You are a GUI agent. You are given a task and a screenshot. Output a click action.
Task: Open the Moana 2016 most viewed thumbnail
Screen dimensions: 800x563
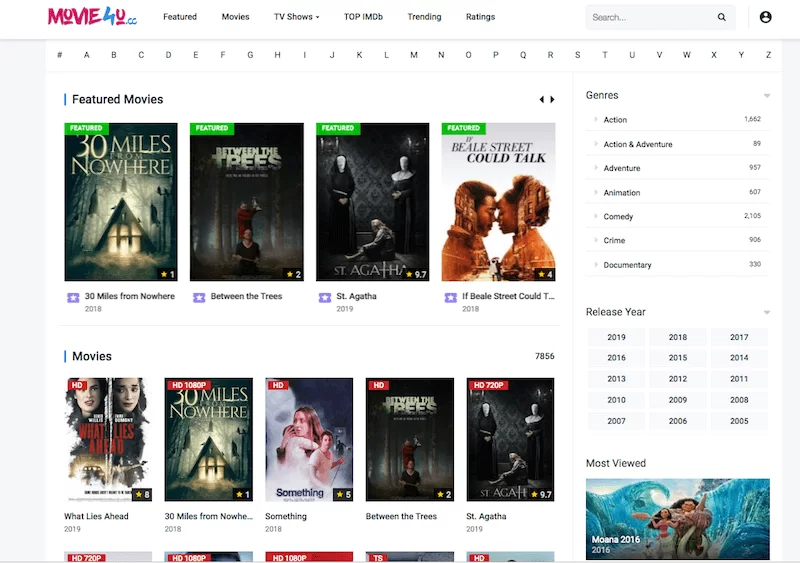pos(678,518)
